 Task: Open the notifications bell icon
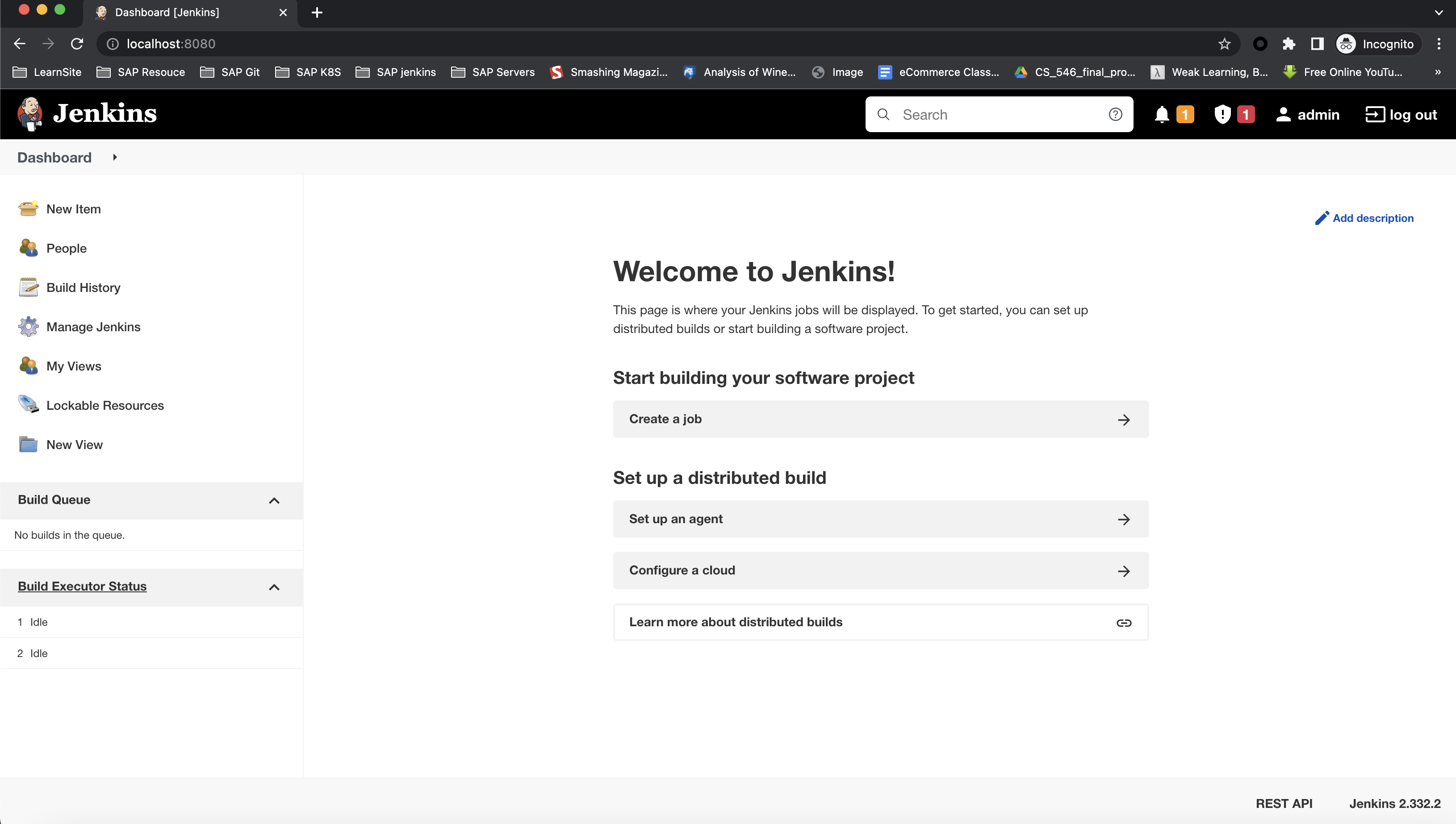(1162, 114)
